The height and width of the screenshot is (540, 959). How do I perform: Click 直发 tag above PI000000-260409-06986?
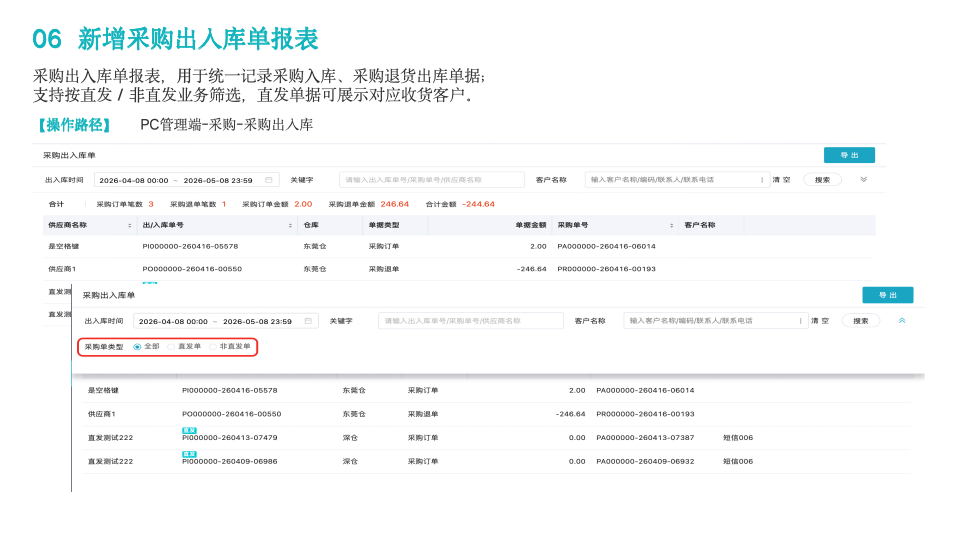[189, 454]
